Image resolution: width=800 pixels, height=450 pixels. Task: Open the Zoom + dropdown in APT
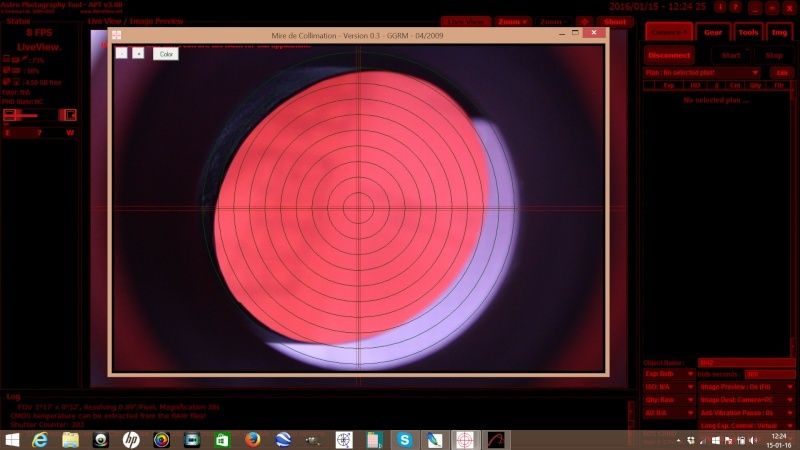pos(512,21)
